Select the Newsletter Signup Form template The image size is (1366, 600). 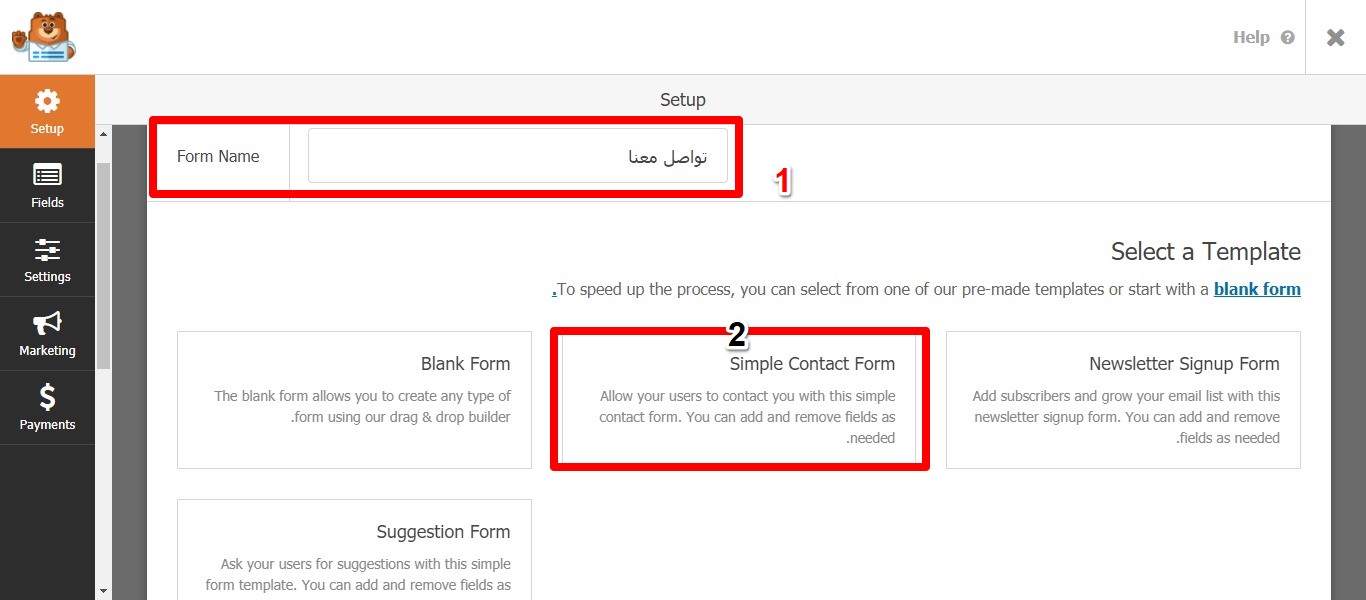(1123, 399)
